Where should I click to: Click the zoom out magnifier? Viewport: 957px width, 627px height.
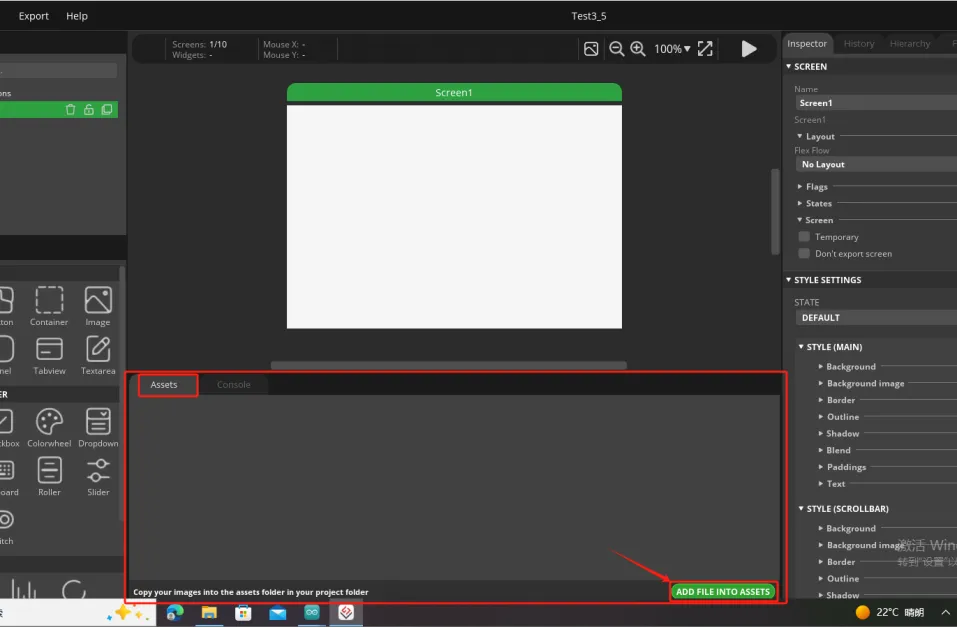[617, 49]
